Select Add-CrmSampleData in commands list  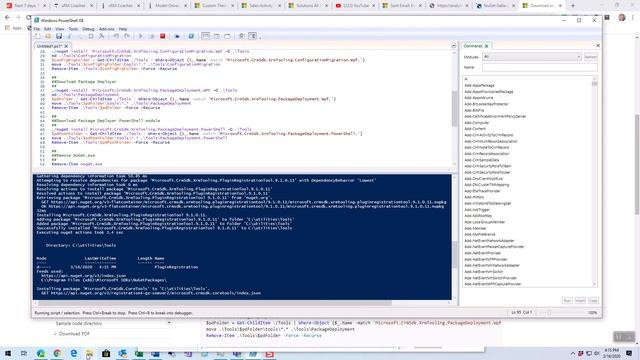482,160
